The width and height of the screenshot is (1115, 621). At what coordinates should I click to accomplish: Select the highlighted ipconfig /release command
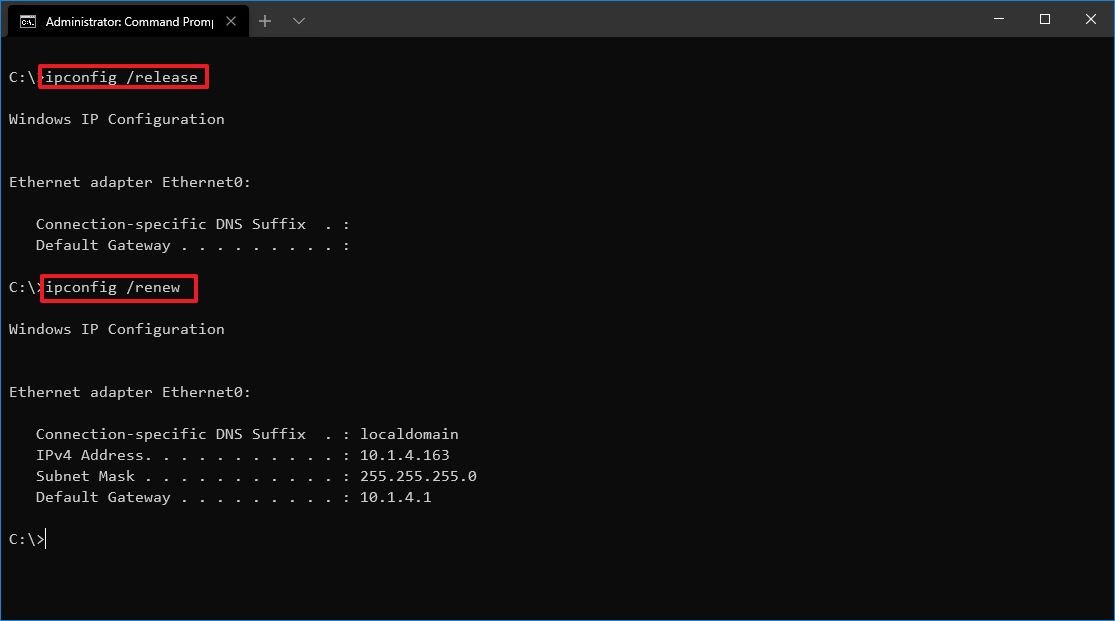pyautogui.click(x=122, y=76)
